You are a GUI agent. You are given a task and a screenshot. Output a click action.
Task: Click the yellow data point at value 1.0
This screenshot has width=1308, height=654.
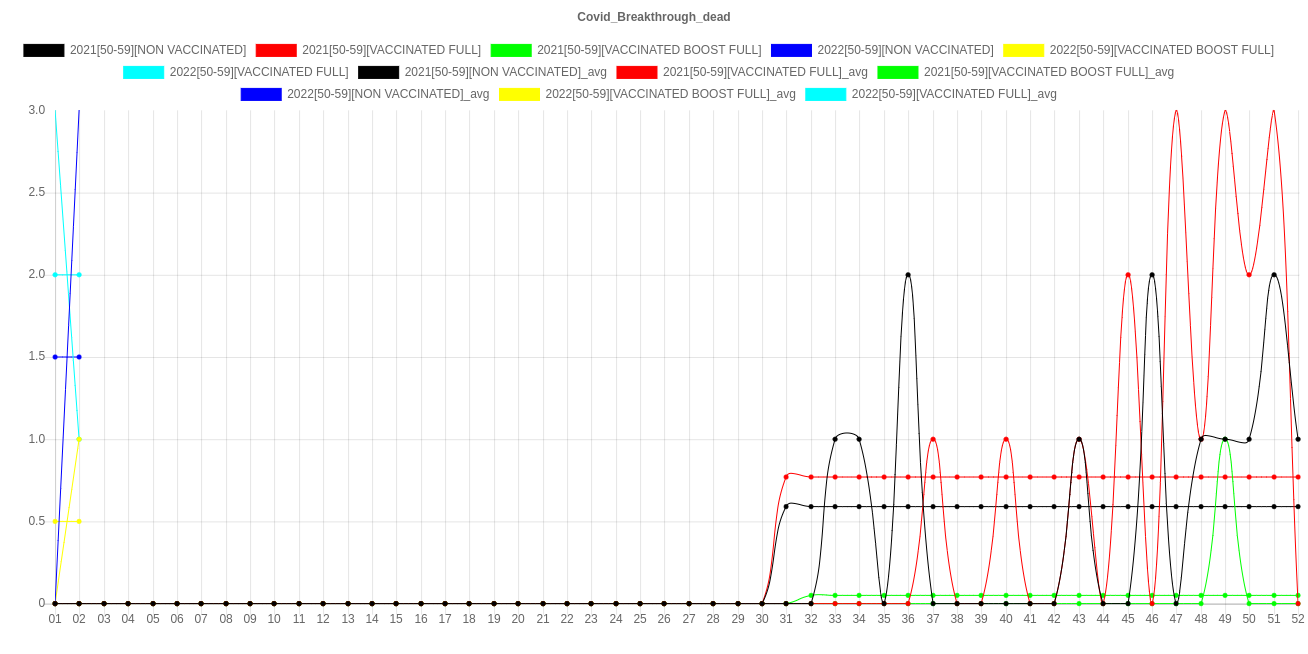tap(79, 439)
